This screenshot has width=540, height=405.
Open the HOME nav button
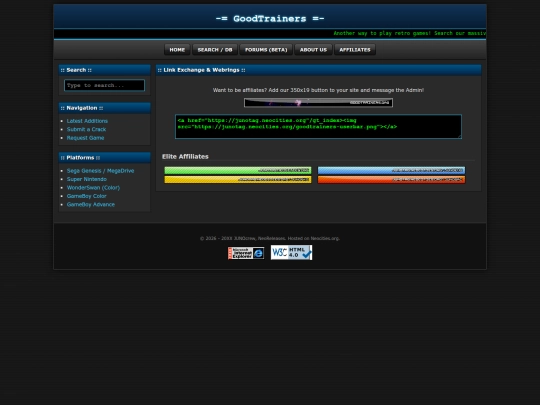(x=177, y=50)
